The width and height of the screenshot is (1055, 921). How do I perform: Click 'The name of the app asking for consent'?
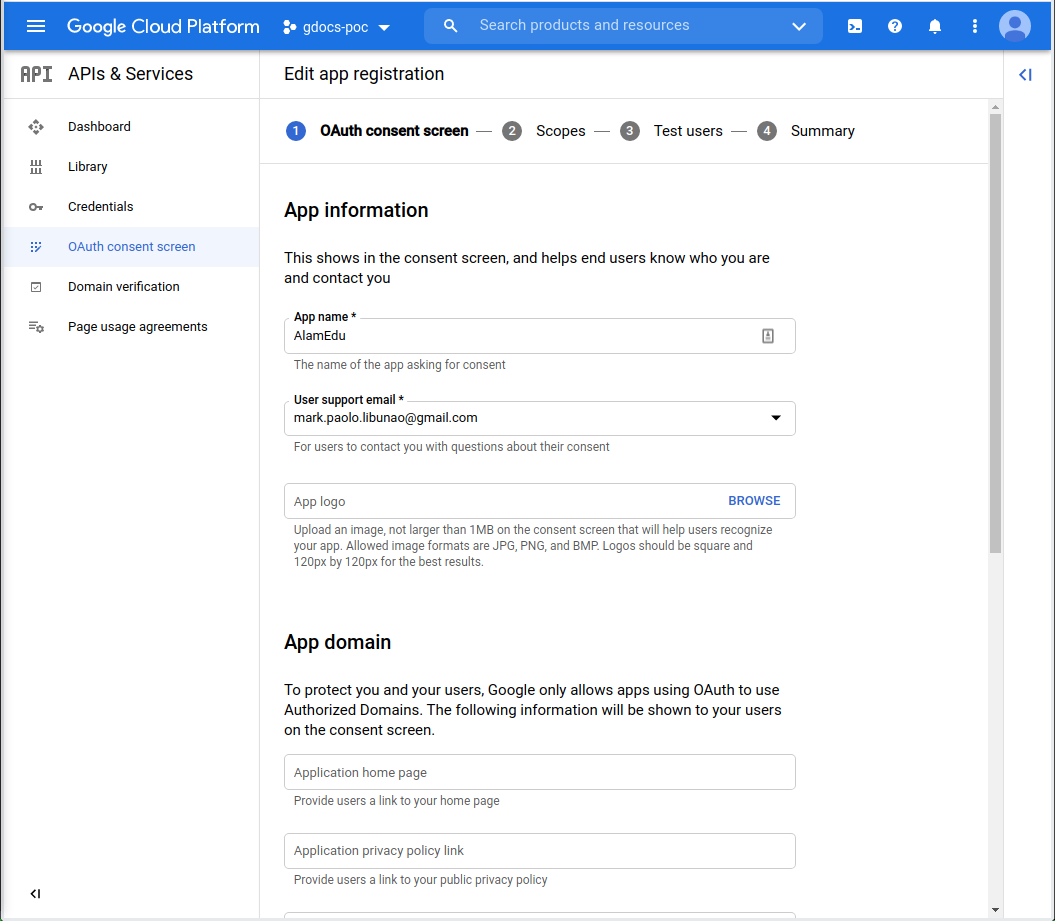pos(399,365)
